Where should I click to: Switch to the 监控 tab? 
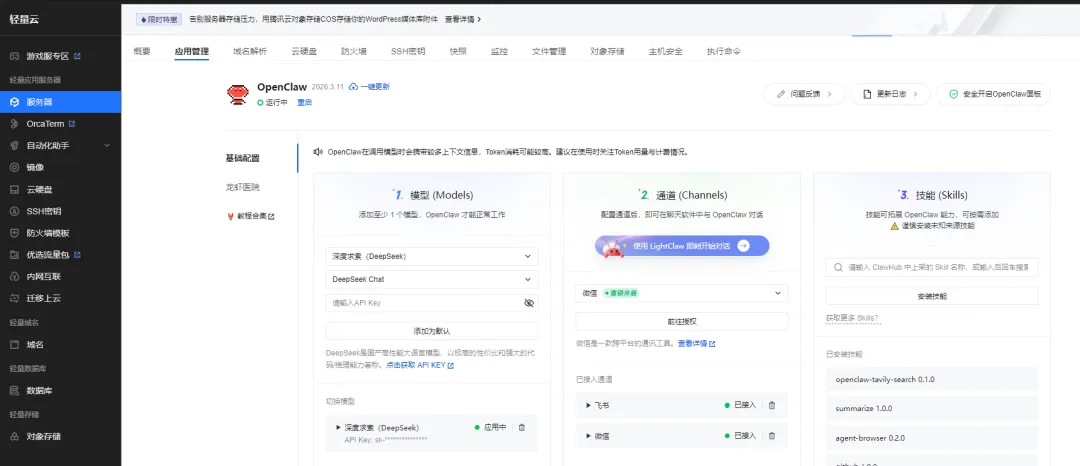point(499,52)
